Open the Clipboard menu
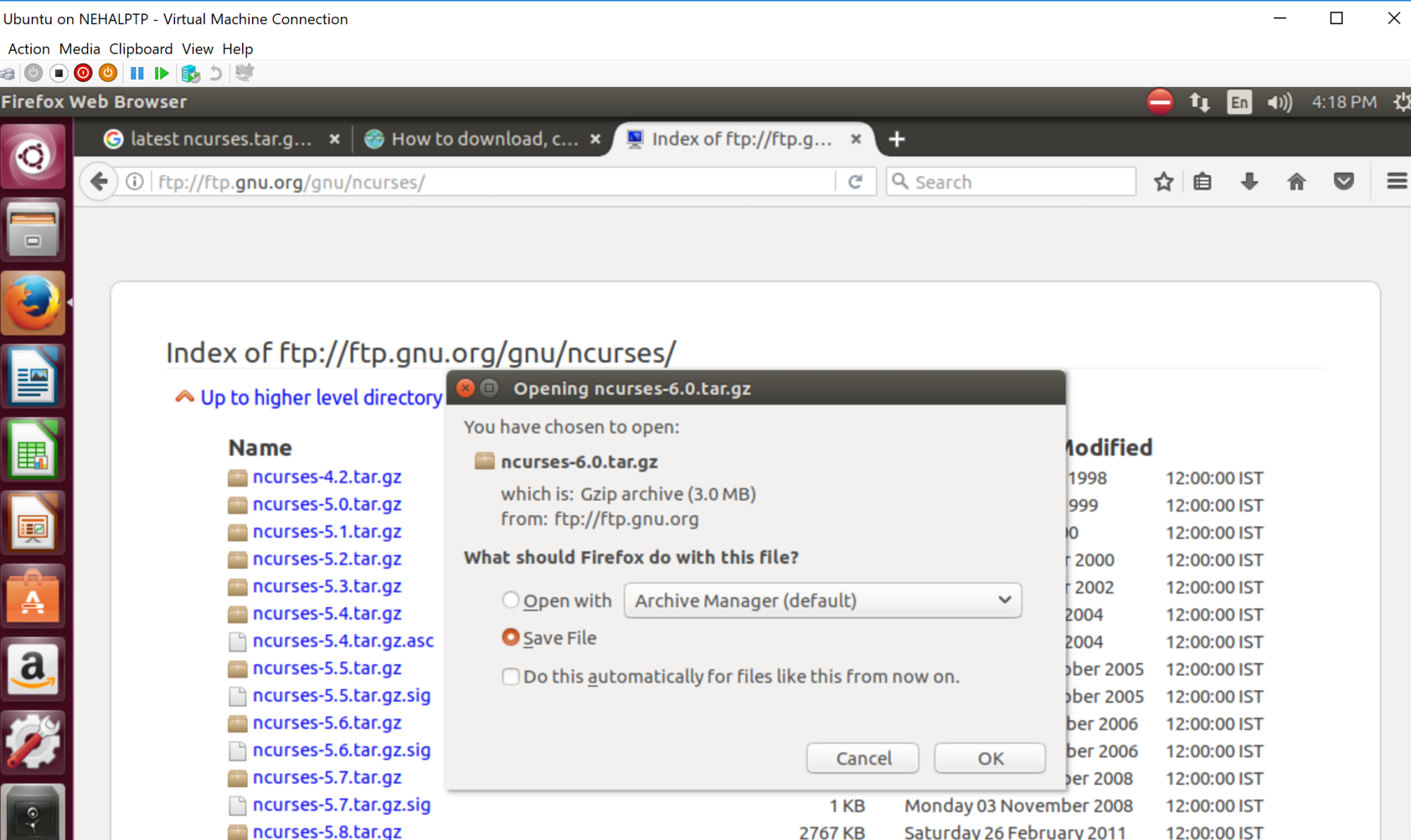 (140, 49)
